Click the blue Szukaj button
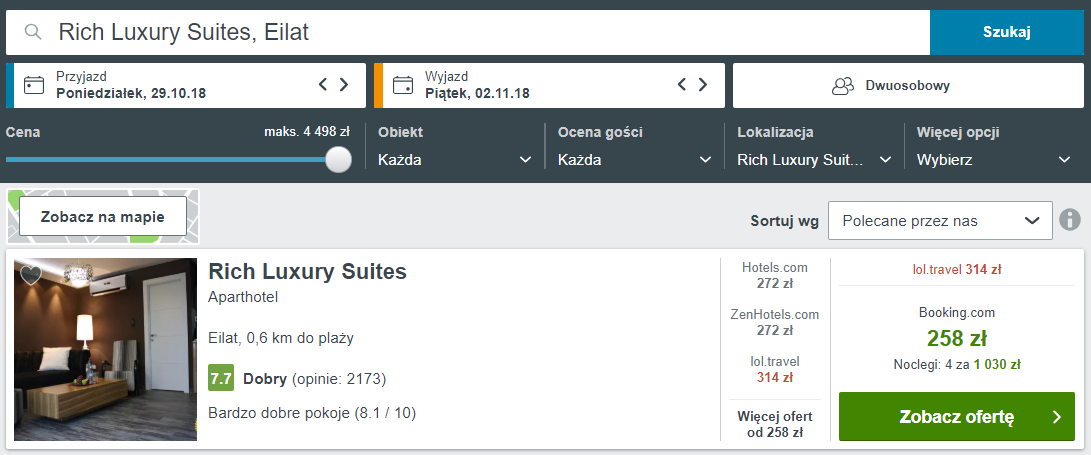1091x455 pixels. [x=1007, y=32]
